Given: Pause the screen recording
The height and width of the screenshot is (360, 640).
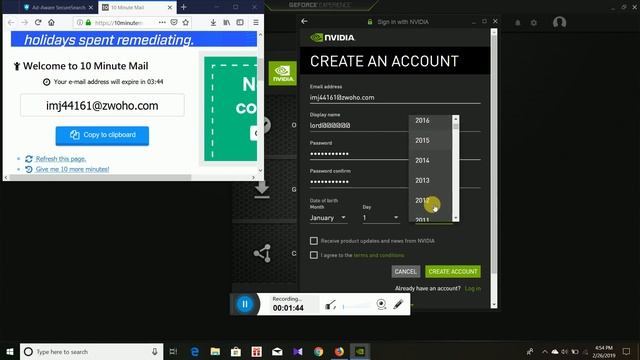Looking at the screenshot, I should [x=245, y=304].
